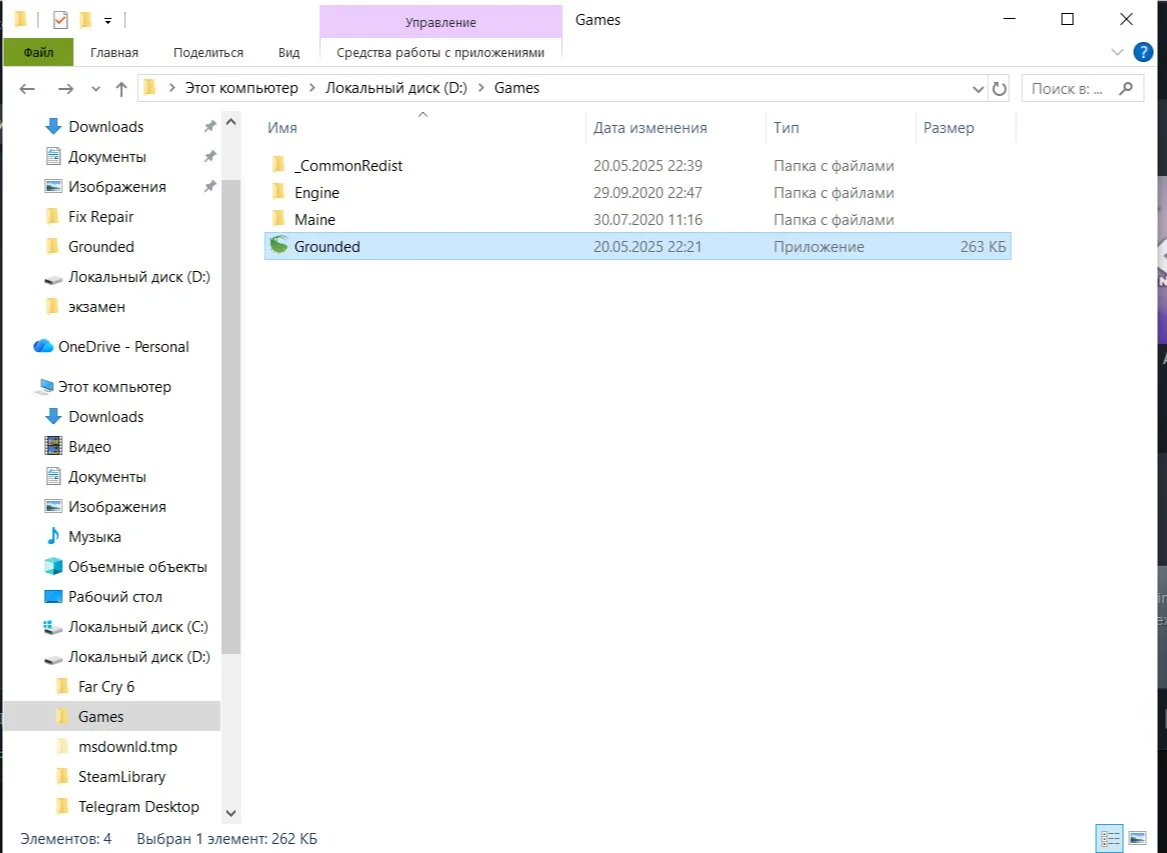Sort files by Тип column
The height and width of the screenshot is (853, 1167).
coord(786,127)
